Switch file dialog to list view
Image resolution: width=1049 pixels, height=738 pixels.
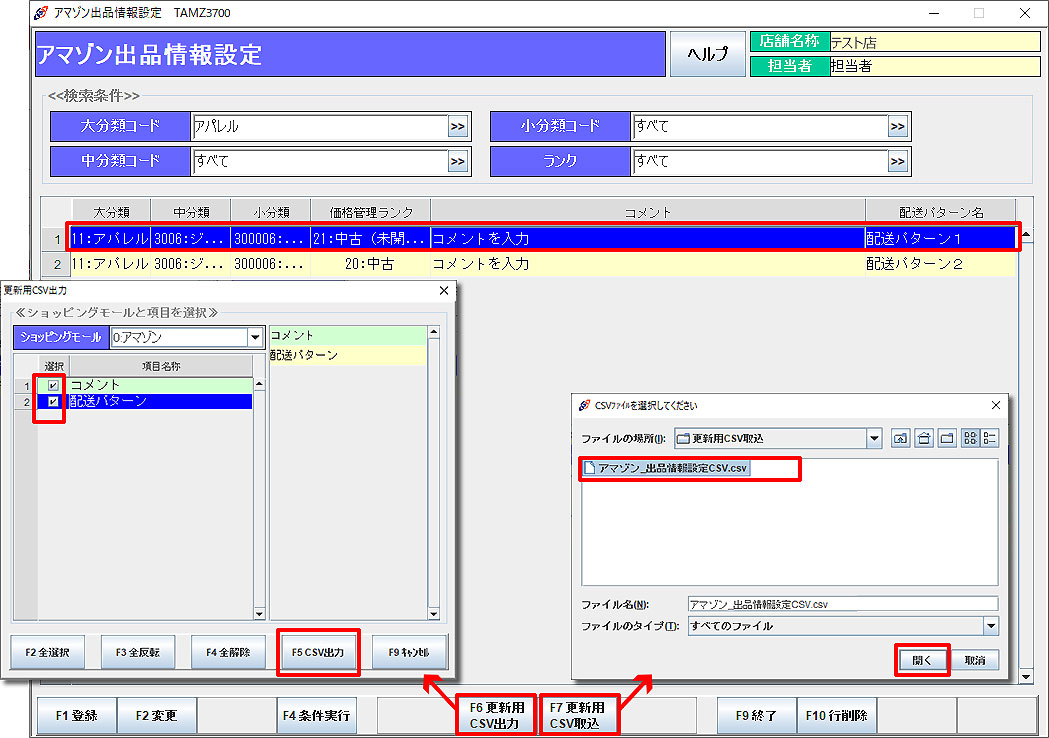pos(970,438)
